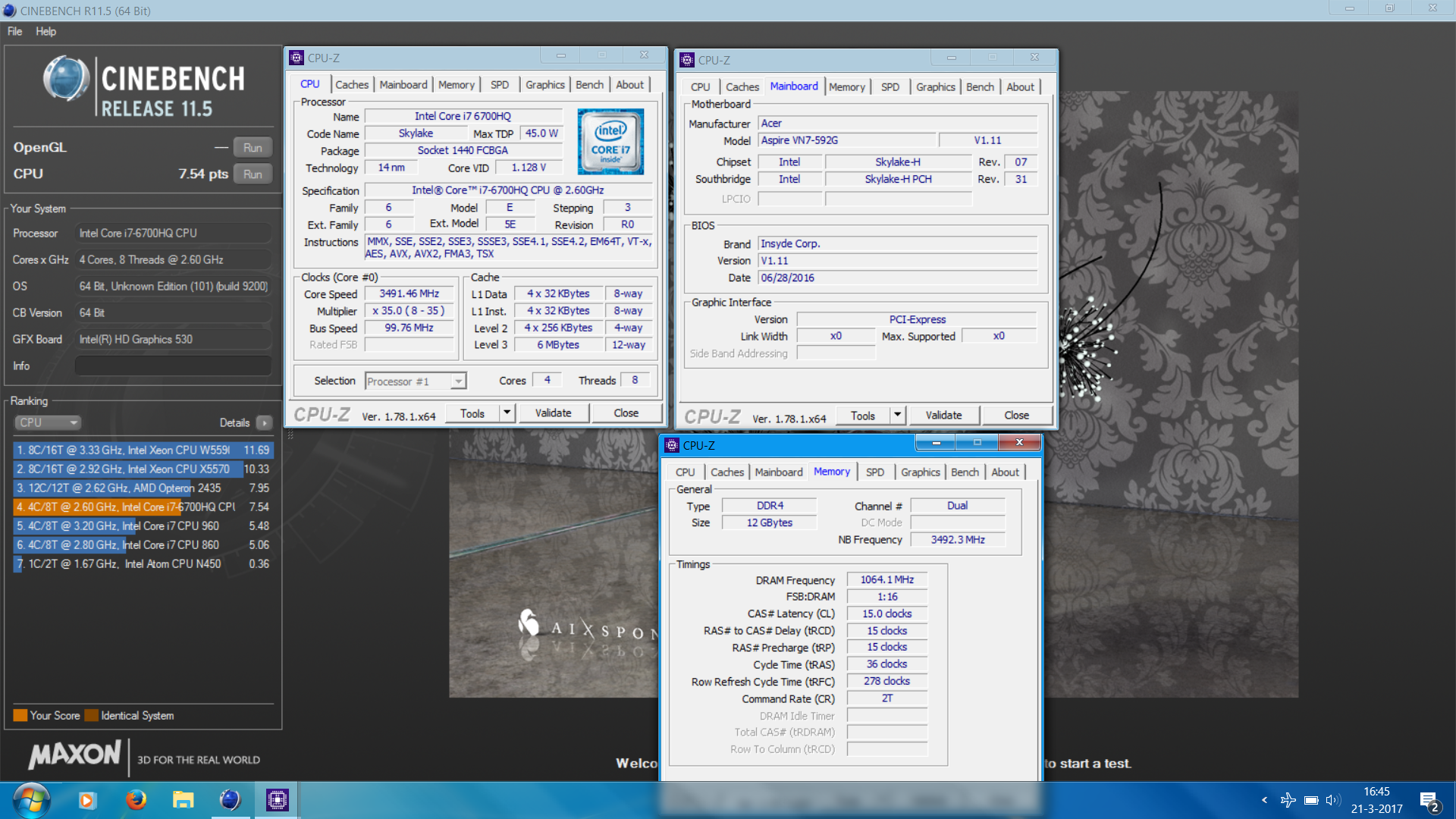The height and width of the screenshot is (819, 1456).
Task: Click Tools button in first CPU-Z window
Action: point(472,413)
